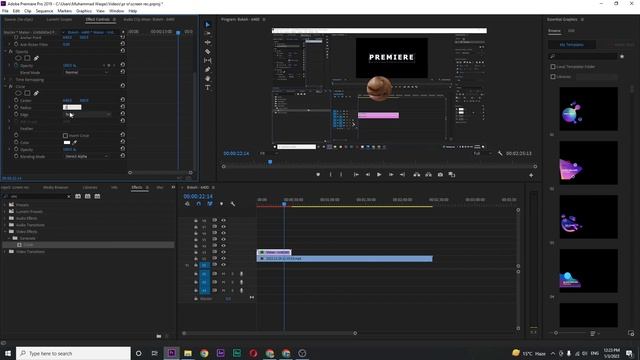Export frame with camera icon
The image size is (640, 360).
click(440, 175)
